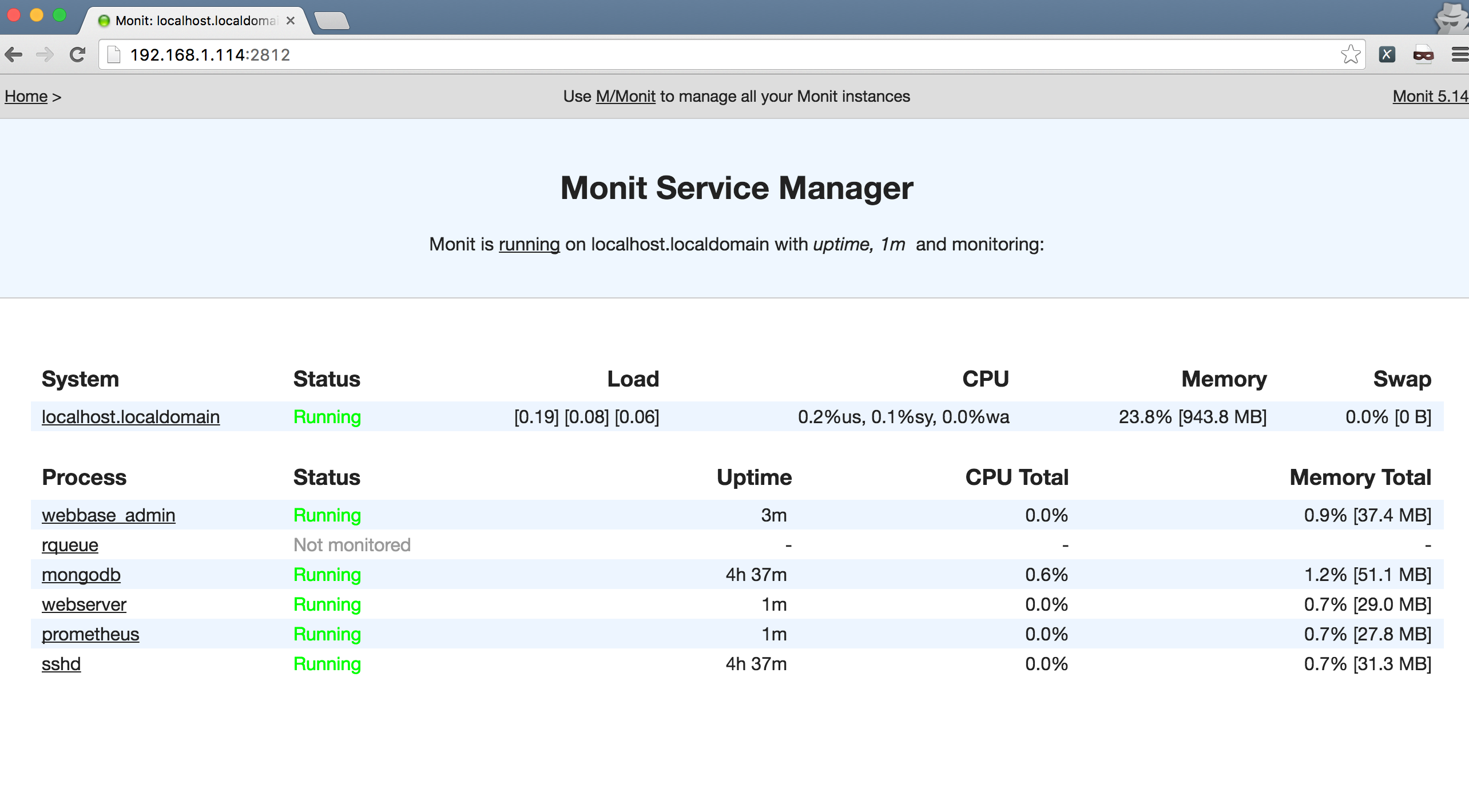Click the Monit Service Manager heading
The width and height of the screenshot is (1469, 812).
[x=737, y=188]
